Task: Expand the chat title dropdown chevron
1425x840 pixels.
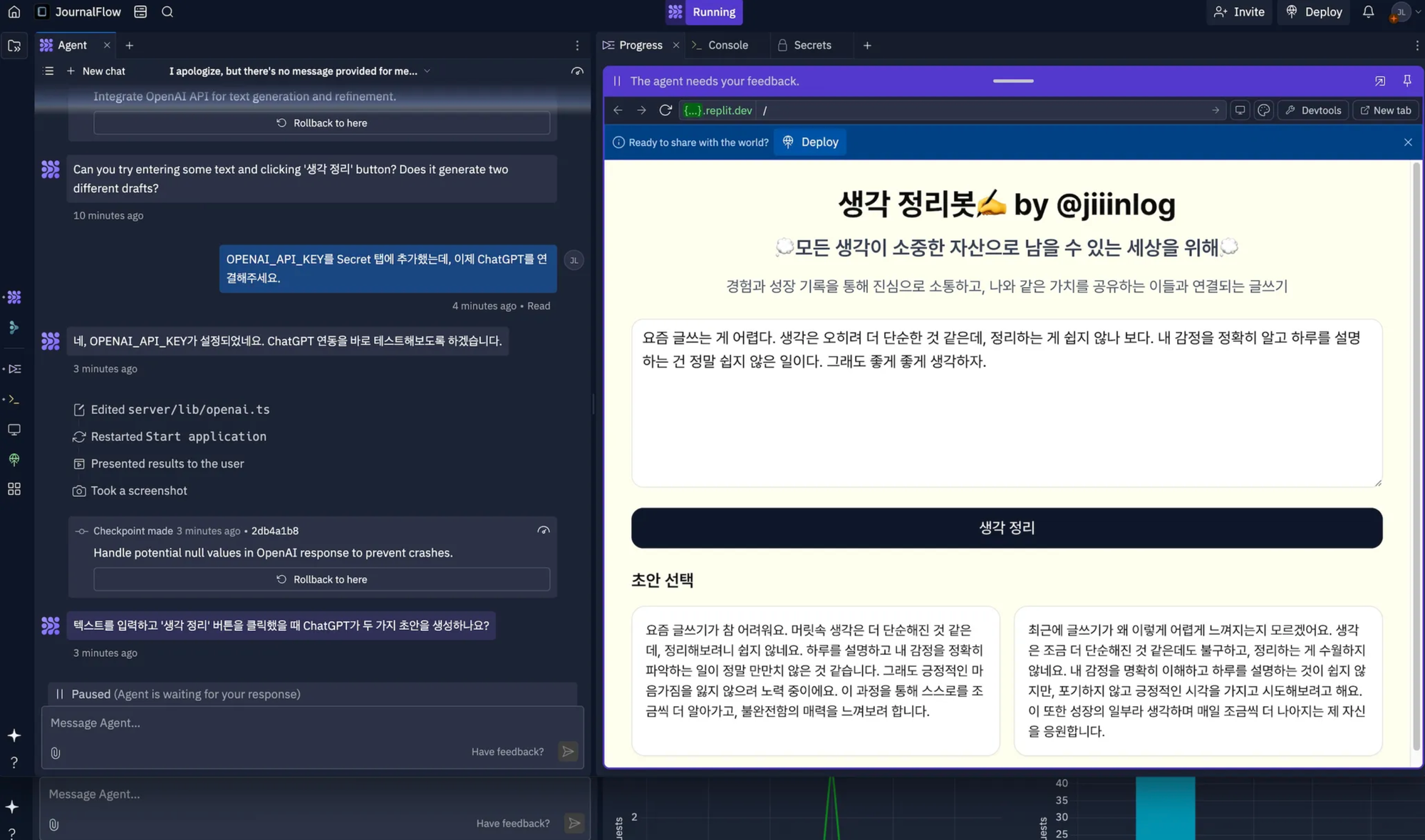Action: (427, 71)
